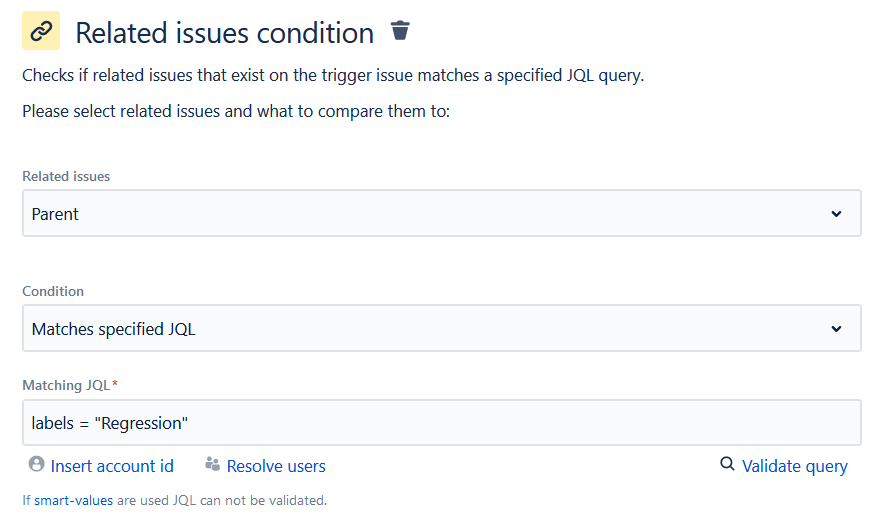Click the person icon beside Insert account id
879x523 pixels.
click(37, 464)
